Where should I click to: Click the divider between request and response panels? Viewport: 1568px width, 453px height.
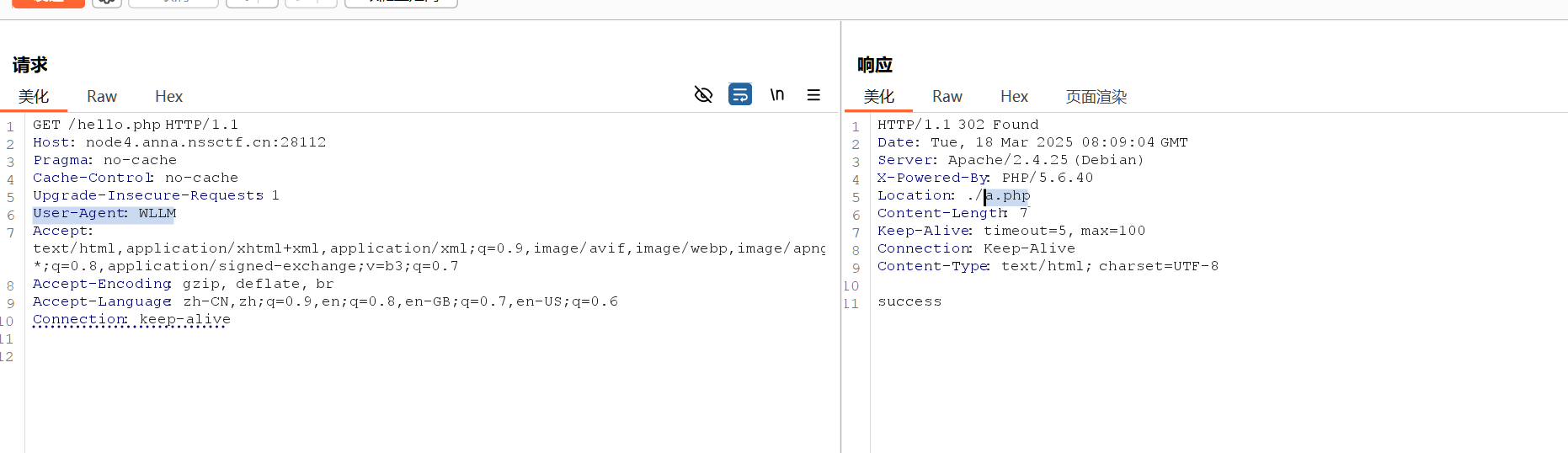tap(840, 253)
